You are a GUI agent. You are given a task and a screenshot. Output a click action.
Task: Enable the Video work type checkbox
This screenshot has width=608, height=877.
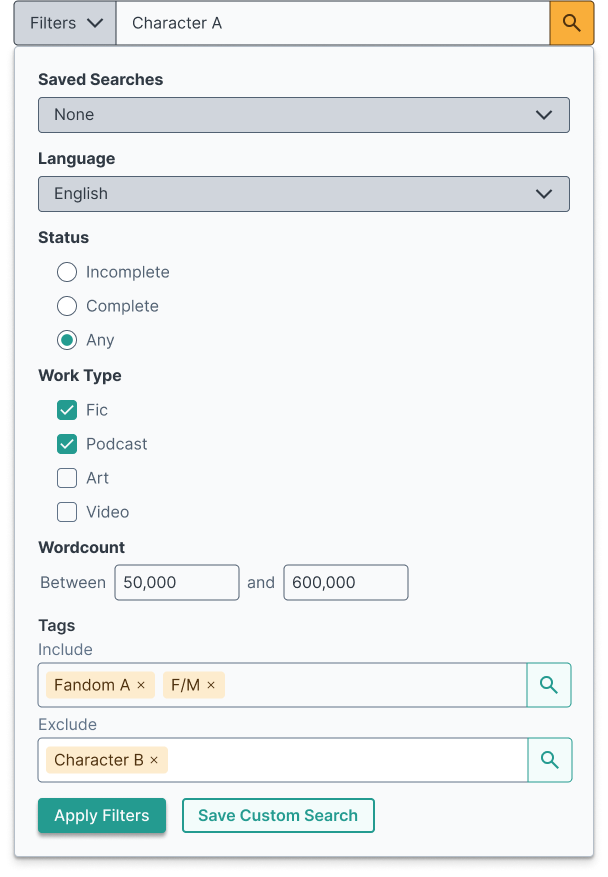[67, 512]
